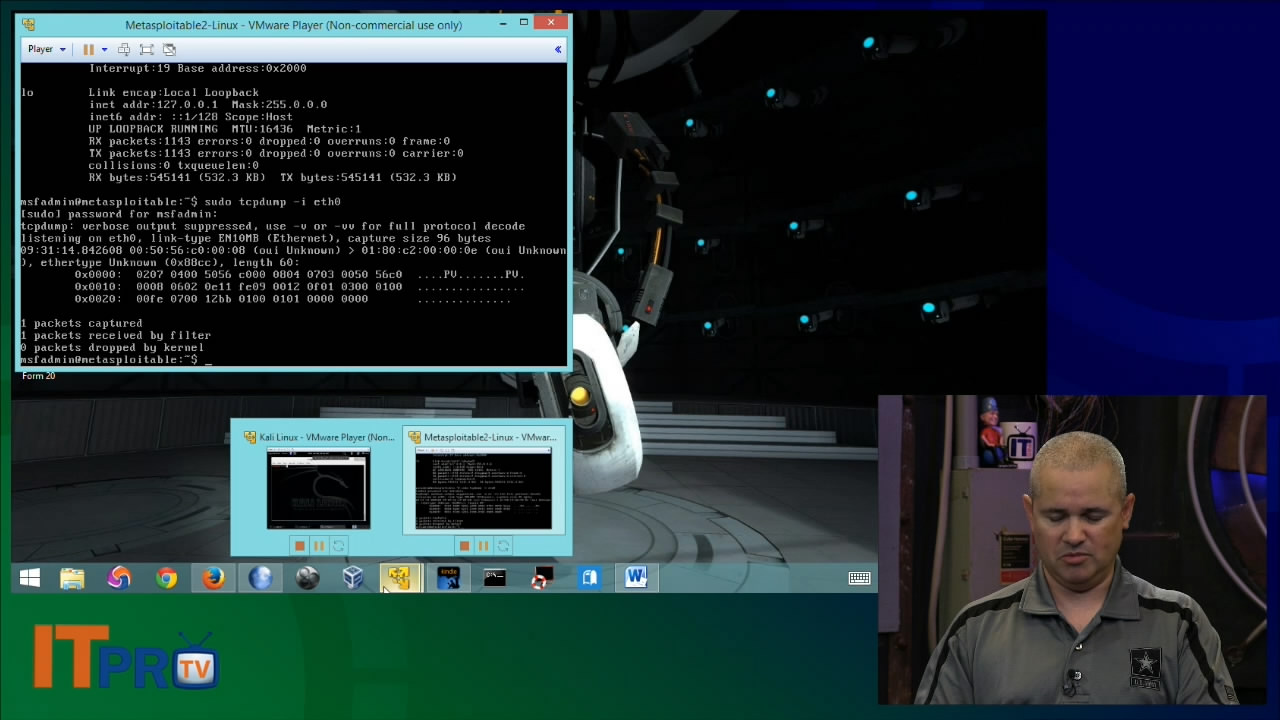Stop the Kali Linux VM from preview
The image size is (1280, 720).
coord(299,545)
